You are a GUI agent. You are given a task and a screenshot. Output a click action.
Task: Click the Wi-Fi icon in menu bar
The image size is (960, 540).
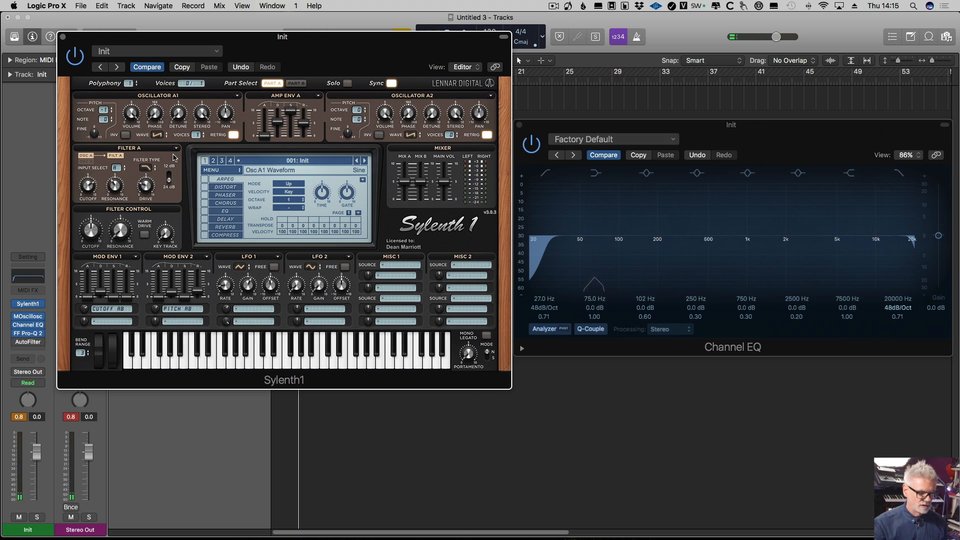click(x=823, y=6)
